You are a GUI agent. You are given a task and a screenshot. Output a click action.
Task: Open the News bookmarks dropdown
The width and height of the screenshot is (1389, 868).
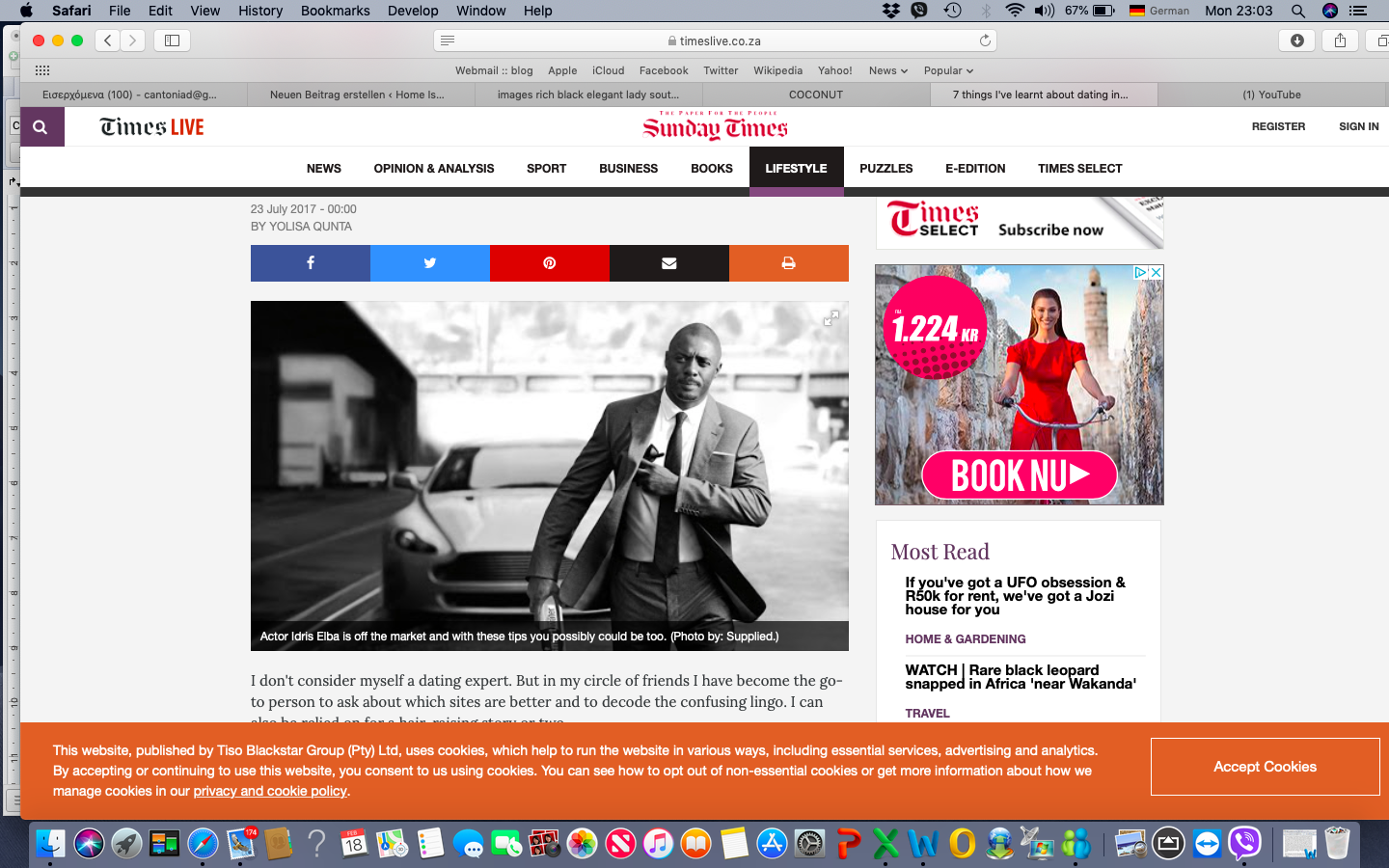[888, 70]
